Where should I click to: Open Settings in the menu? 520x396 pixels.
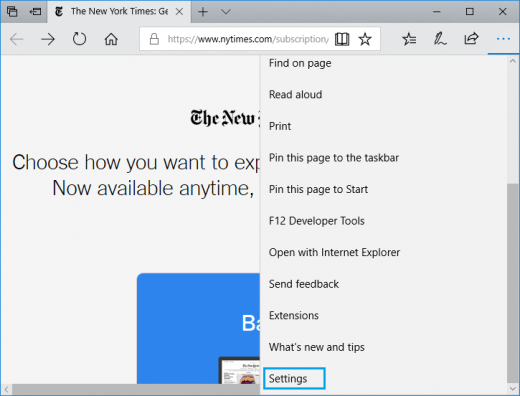(294, 378)
